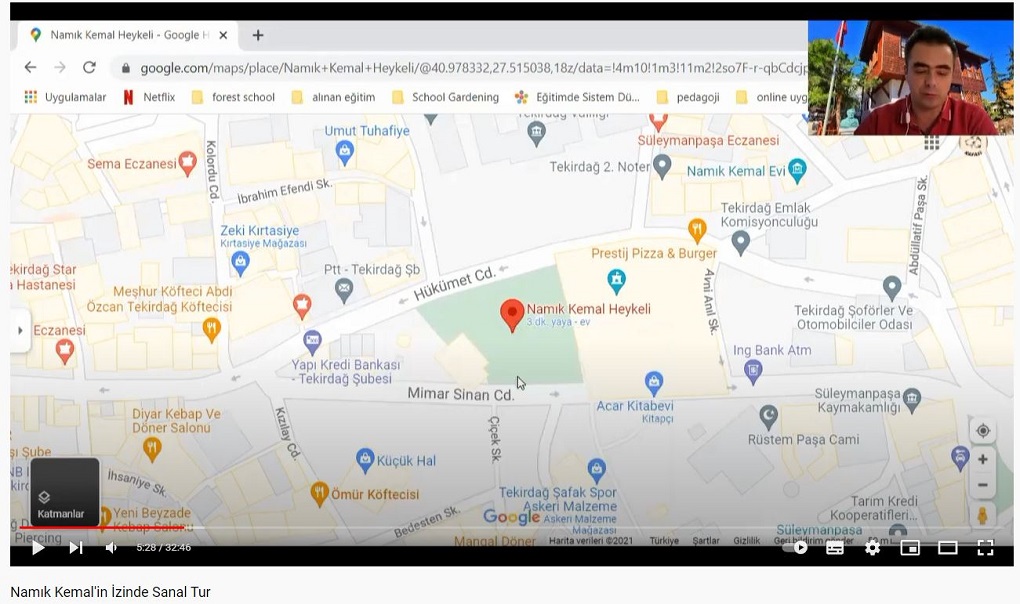Zoom in on the map
The image size is (1020, 604).
point(982,459)
